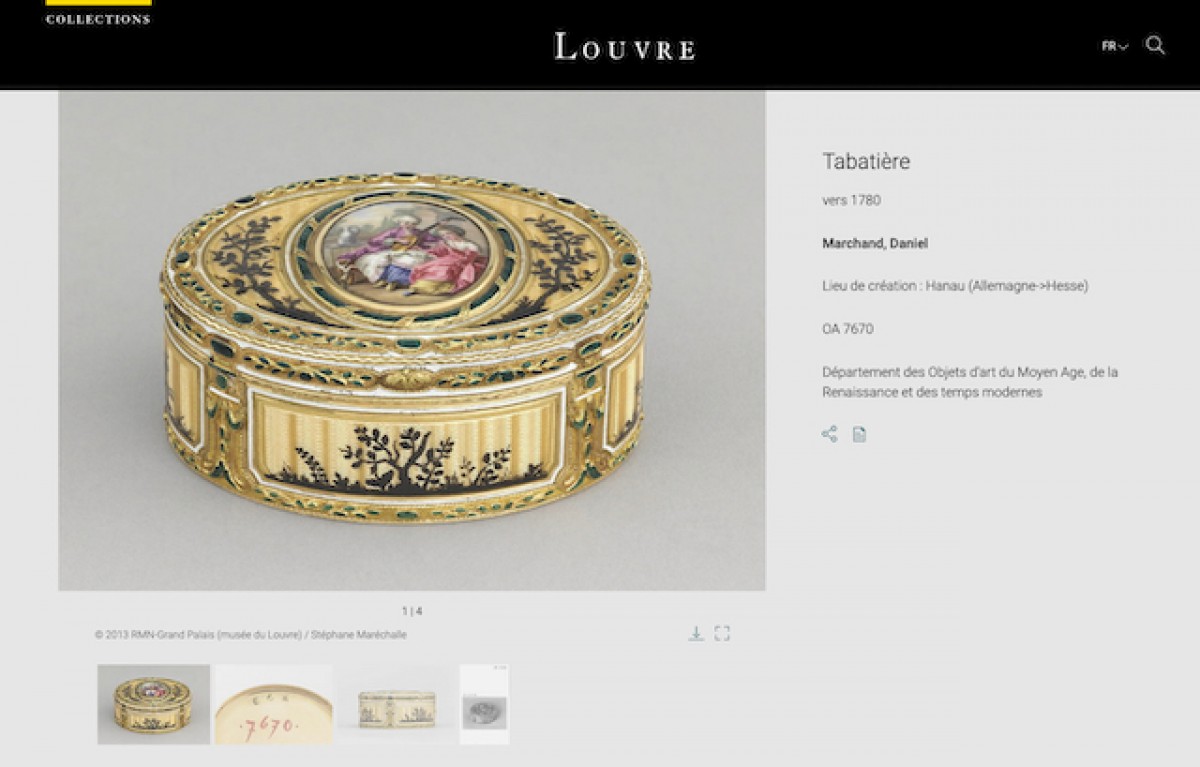
Task: Click the image counter 1|4
Action: pos(412,611)
